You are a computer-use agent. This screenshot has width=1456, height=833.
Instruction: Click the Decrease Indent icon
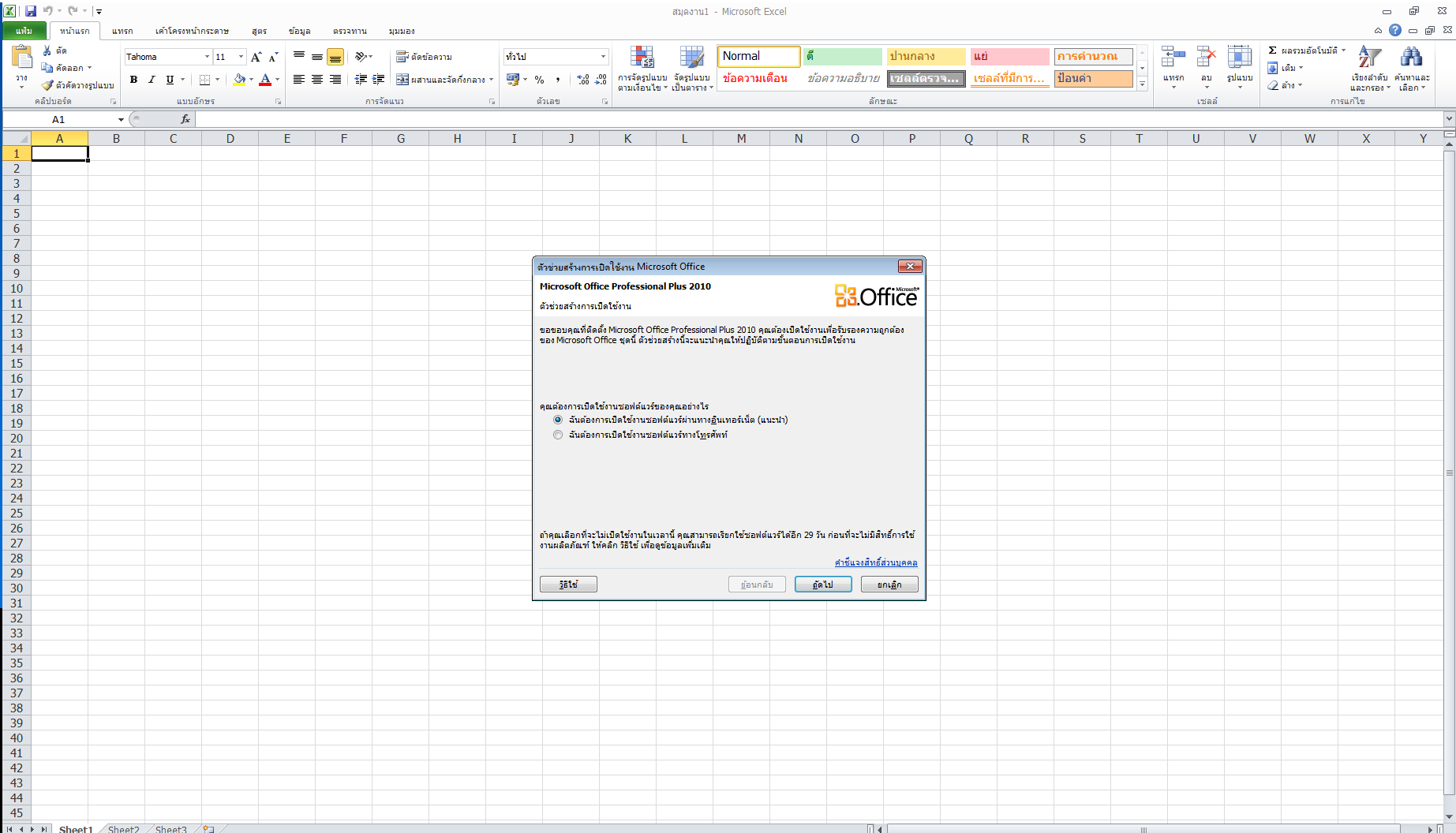click(x=361, y=80)
